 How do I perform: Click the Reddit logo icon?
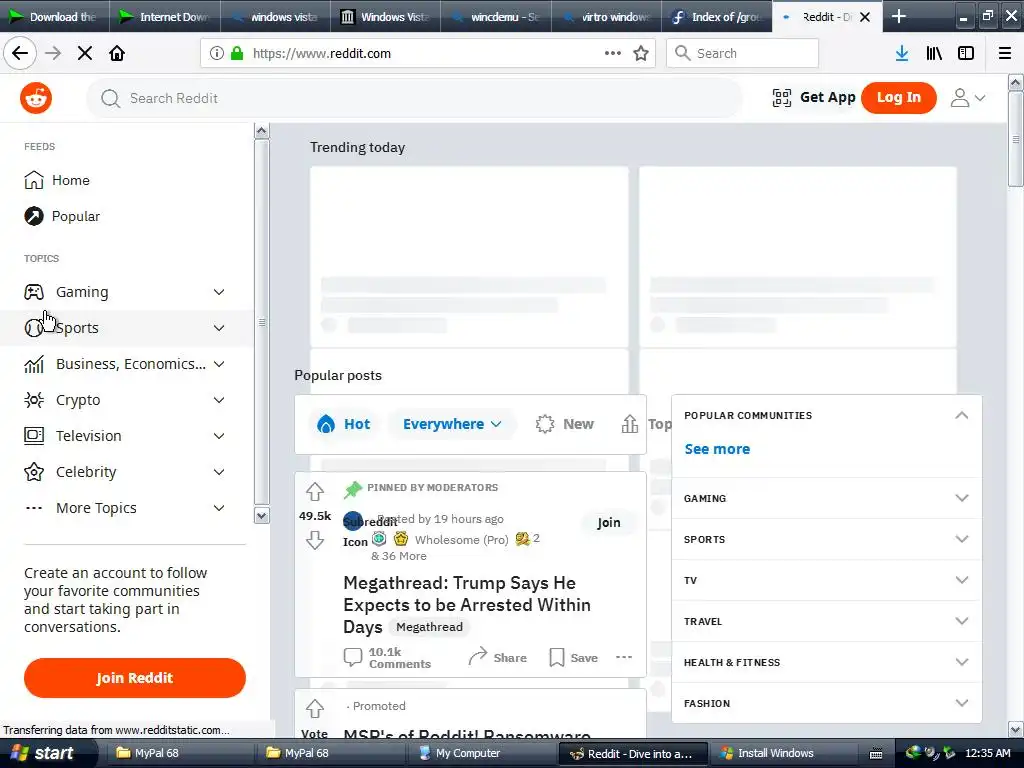36,98
